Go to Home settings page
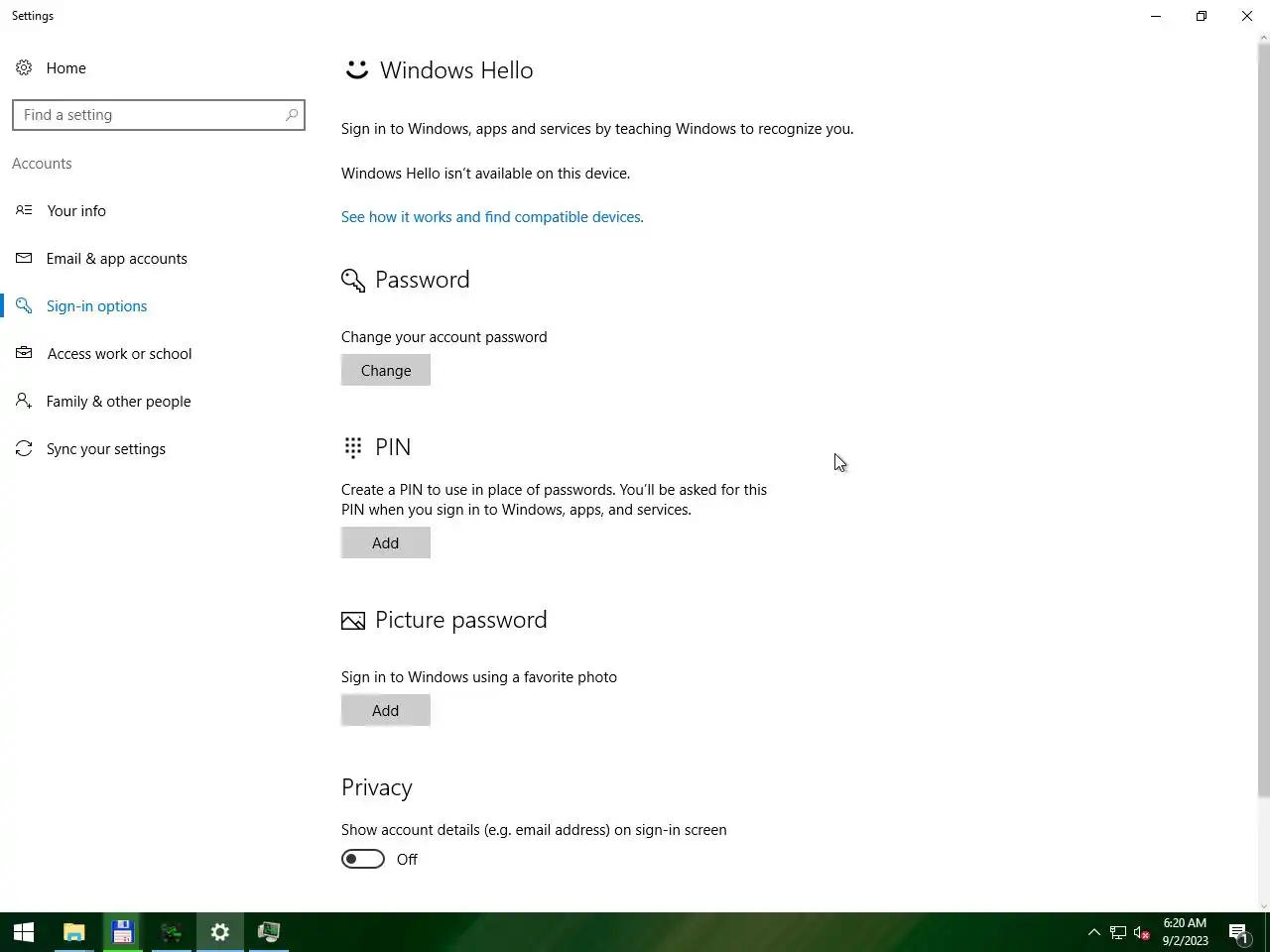This screenshot has width=1270, height=952. point(66,67)
